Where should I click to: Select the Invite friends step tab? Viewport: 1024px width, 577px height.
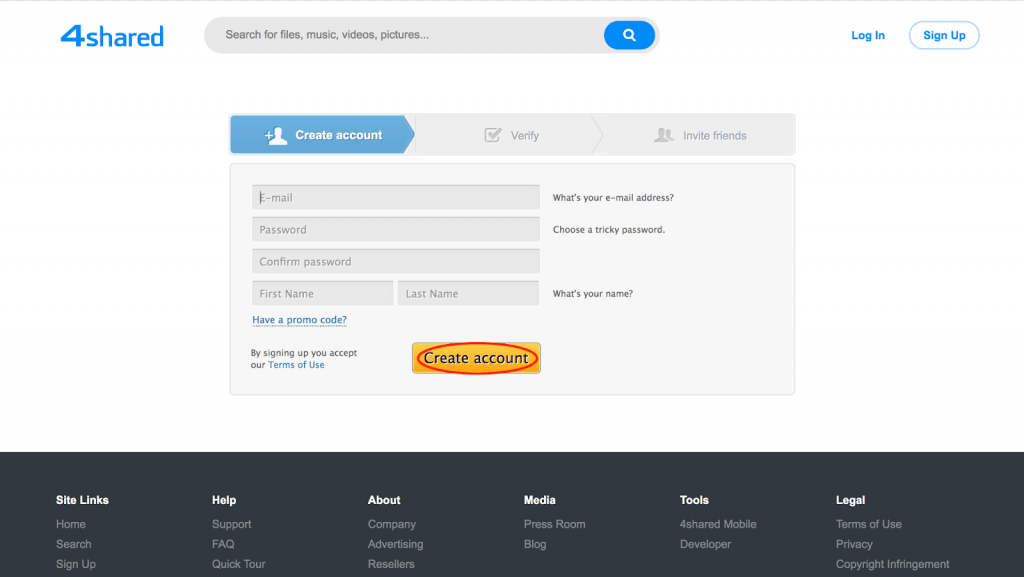pos(699,134)
